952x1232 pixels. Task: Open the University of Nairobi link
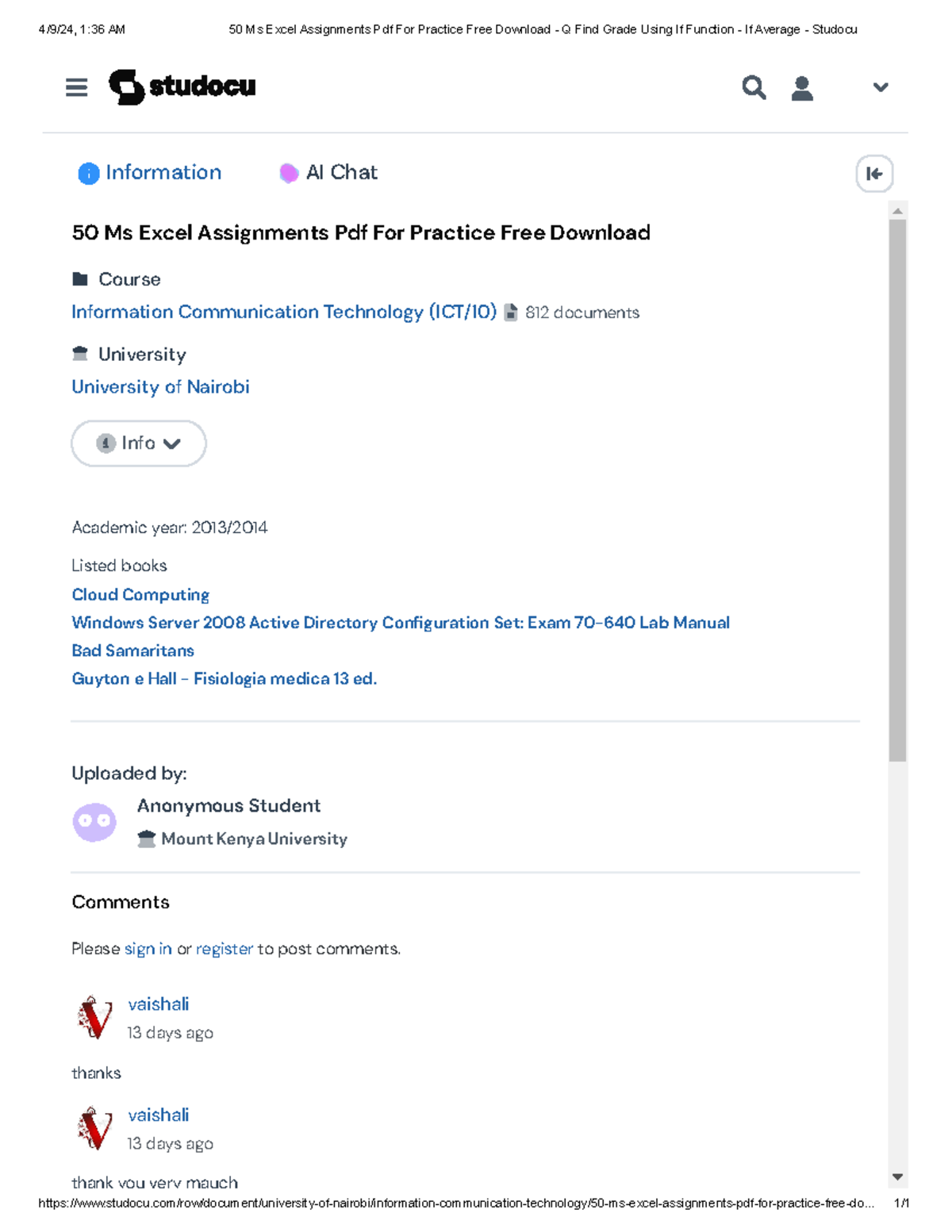pyautogui.click(x=160, y=387)
